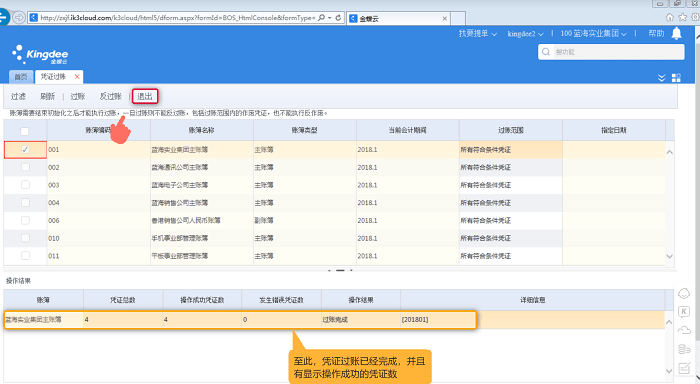Check the checkbox for ledger 003
The height and width of the screenshot is (384, 700).
pyautogui.click(x=25, y=185)
